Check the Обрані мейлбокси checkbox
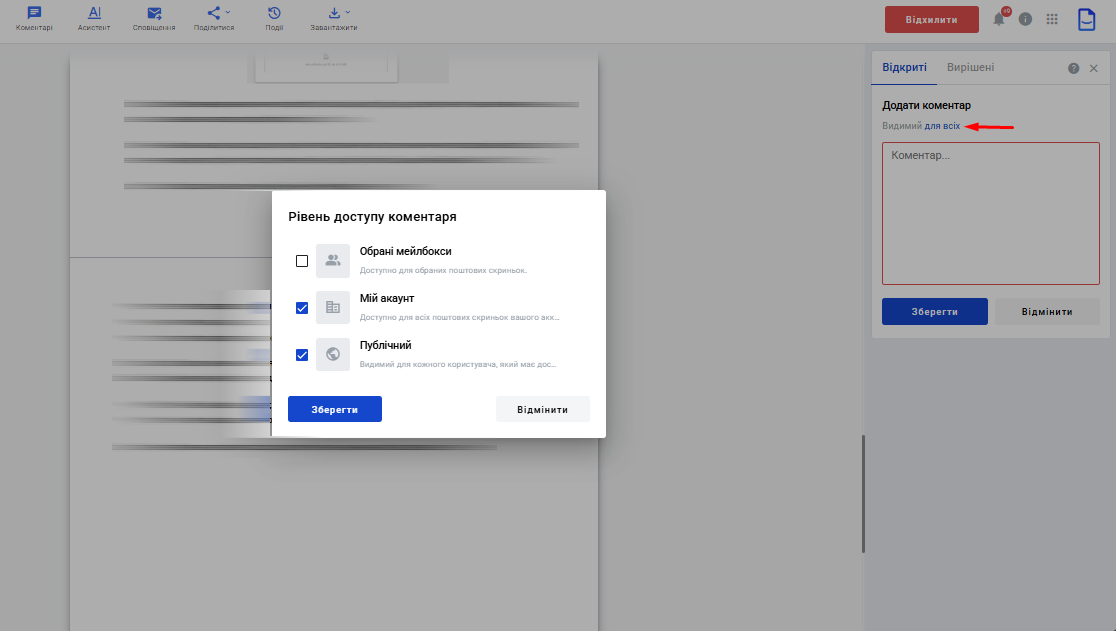The image size is (1116, 631). [302, 261]
